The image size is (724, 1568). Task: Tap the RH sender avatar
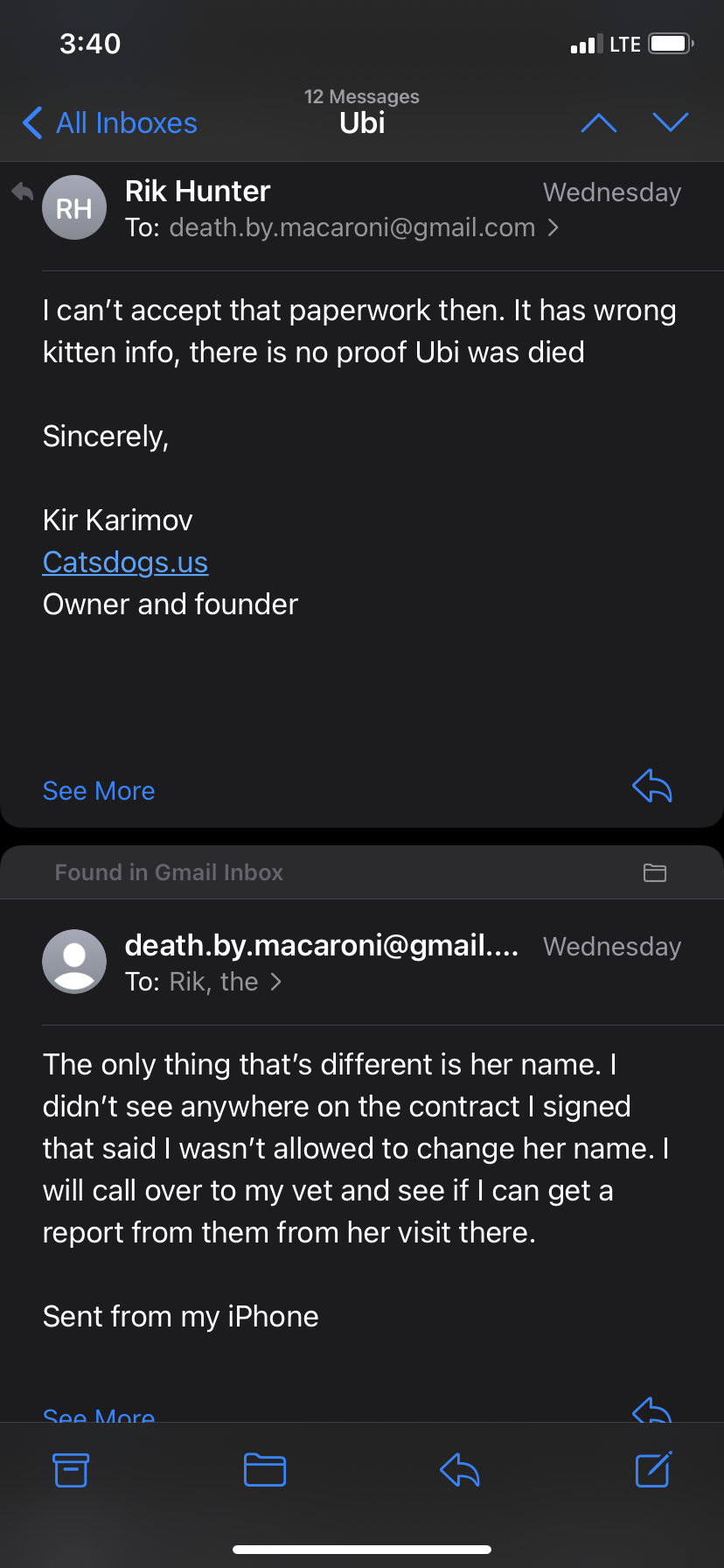point(74,208)
